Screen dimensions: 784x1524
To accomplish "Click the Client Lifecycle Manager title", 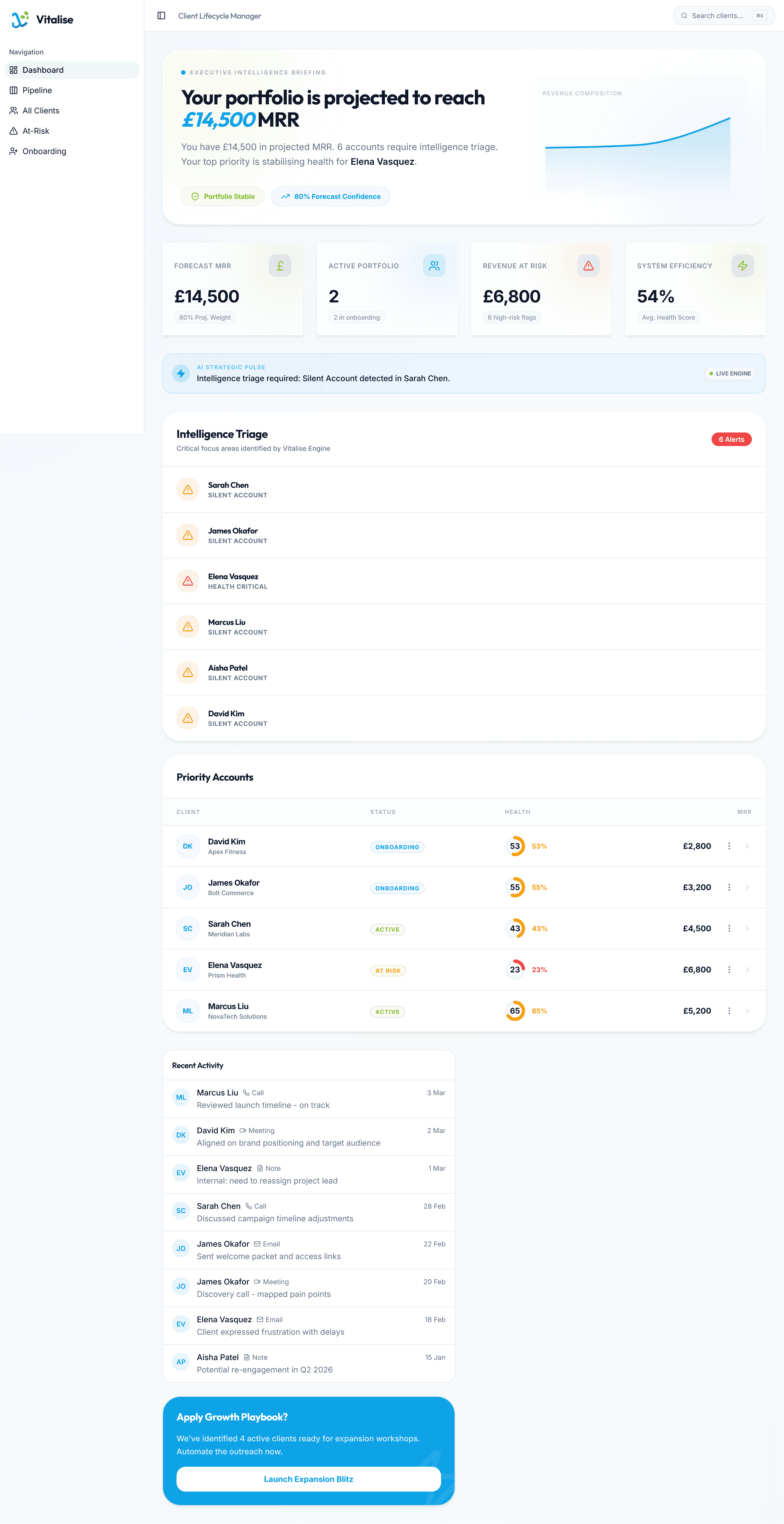I will [219, 16].
